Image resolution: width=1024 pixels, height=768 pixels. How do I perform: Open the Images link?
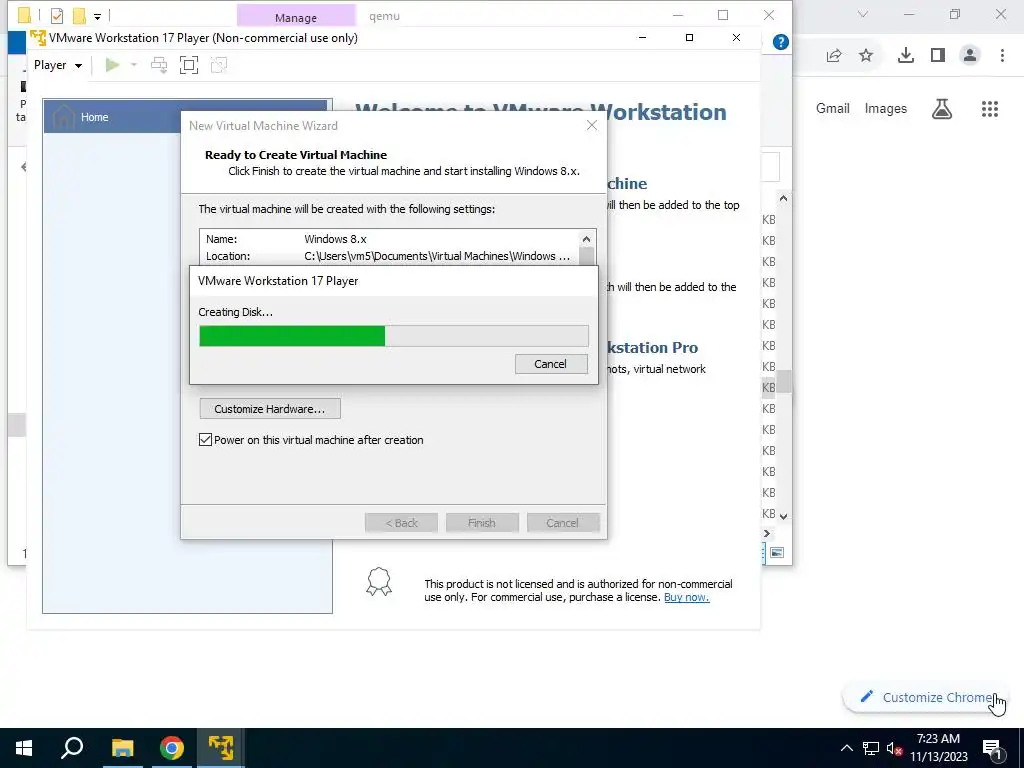pyautogui.click(x=886, y=108)
